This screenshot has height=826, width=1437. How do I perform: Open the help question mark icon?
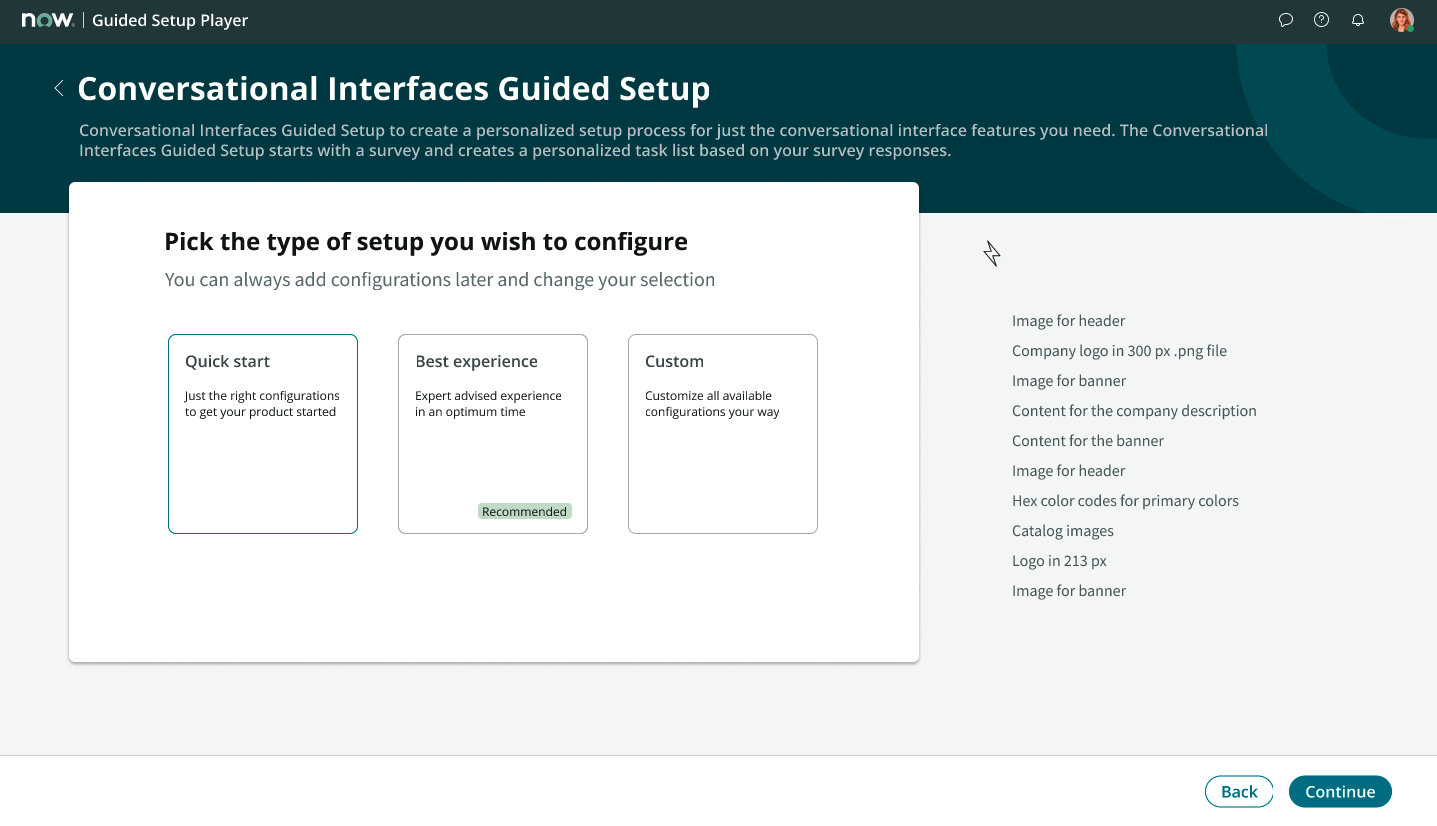coord(1321,20)
